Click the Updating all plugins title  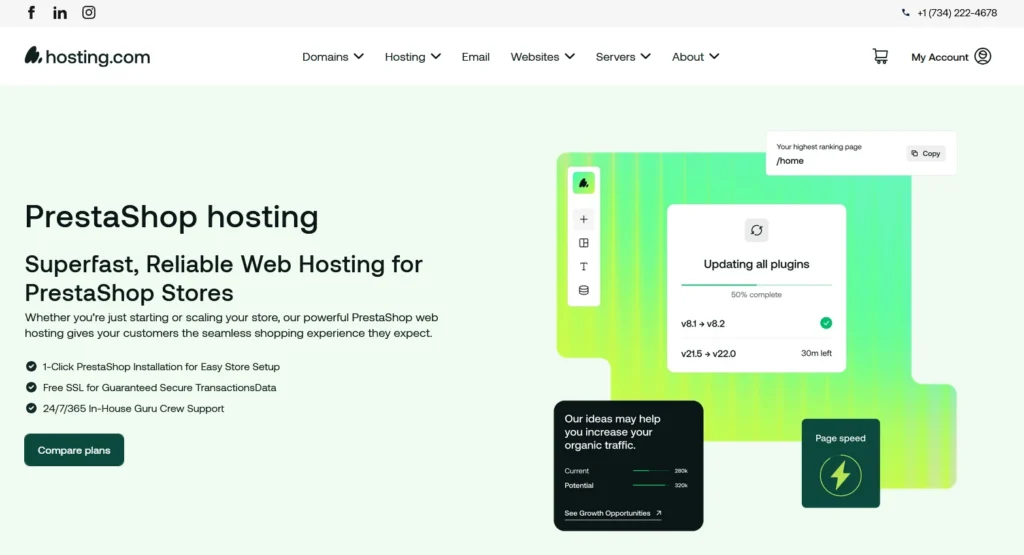(x=756, y=264)
